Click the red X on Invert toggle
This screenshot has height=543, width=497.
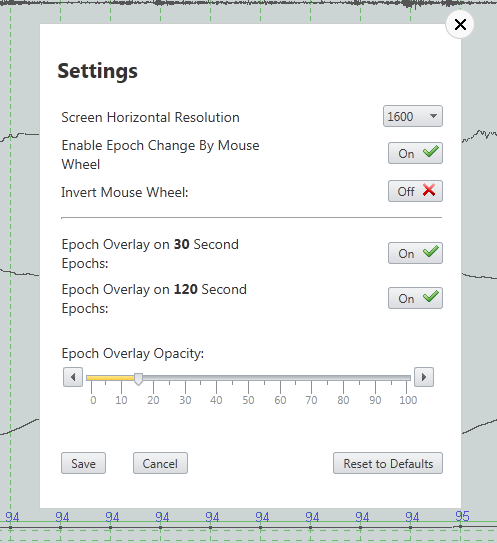pos(429,190)
